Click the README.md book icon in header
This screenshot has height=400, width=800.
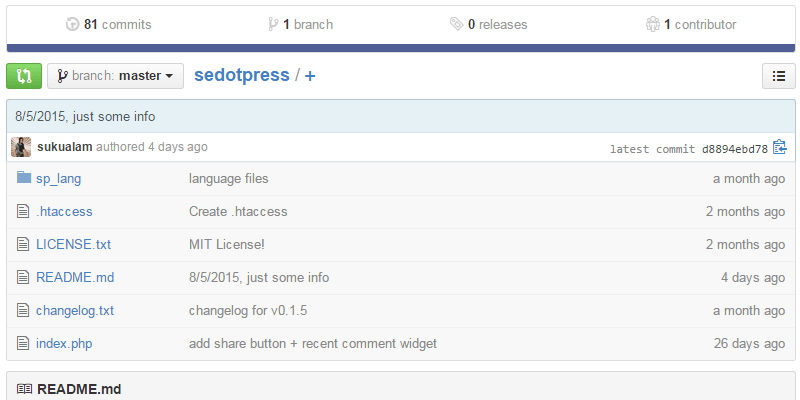[24, 389]
